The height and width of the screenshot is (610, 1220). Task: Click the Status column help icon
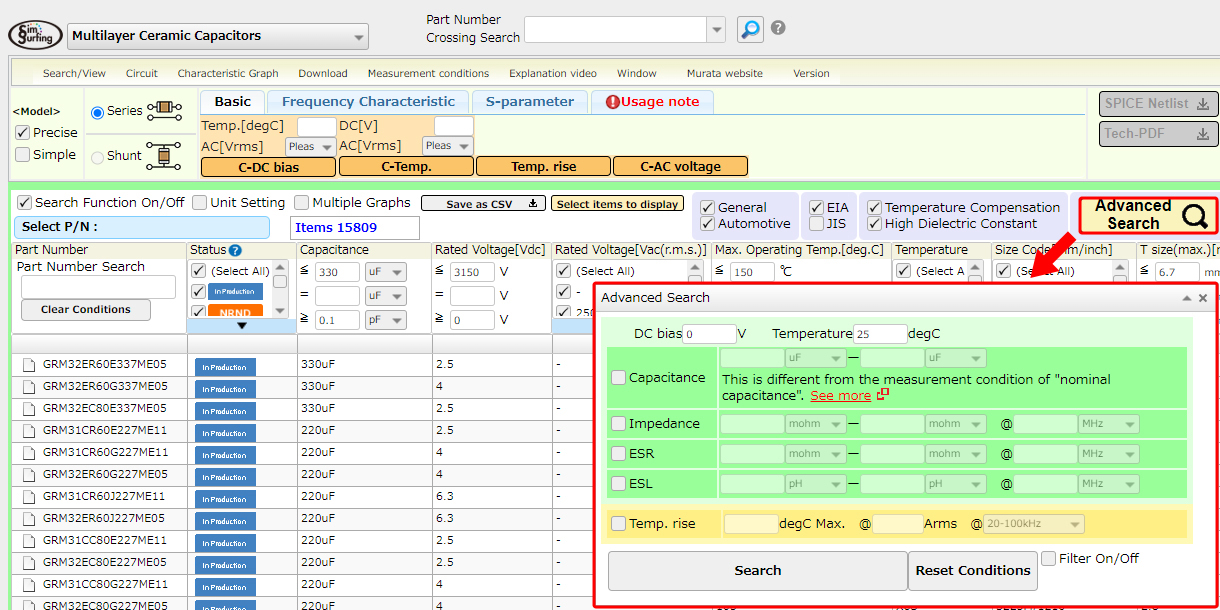235,250
